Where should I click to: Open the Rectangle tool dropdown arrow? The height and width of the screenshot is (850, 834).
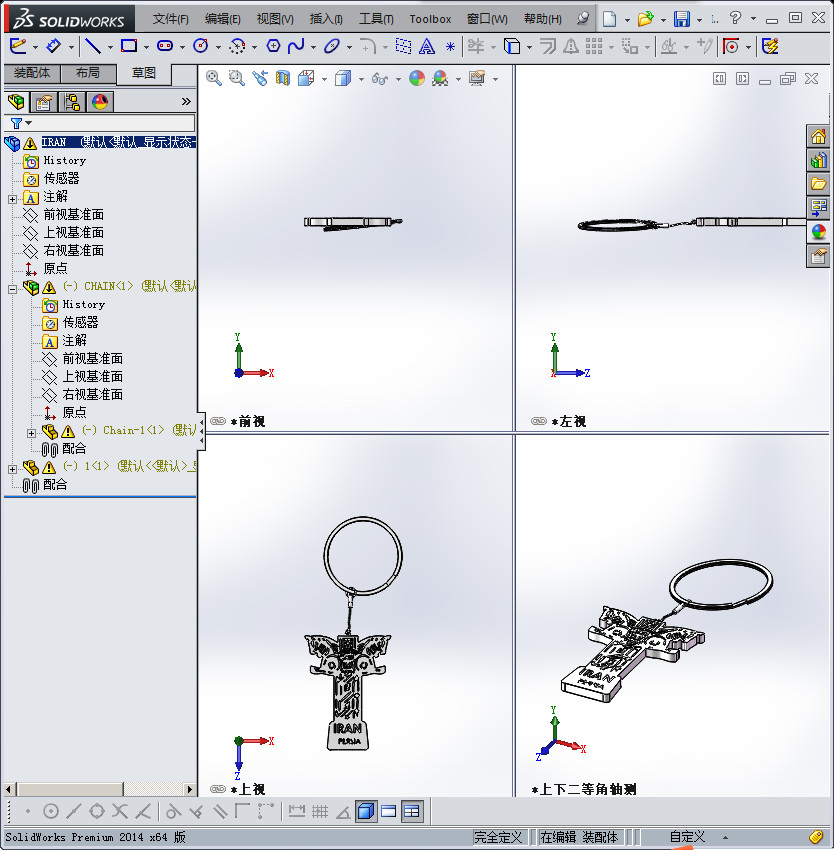point(146,47)
